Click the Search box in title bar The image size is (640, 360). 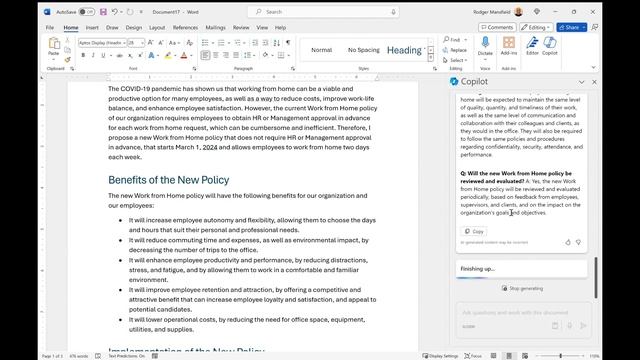coord(323,12)
